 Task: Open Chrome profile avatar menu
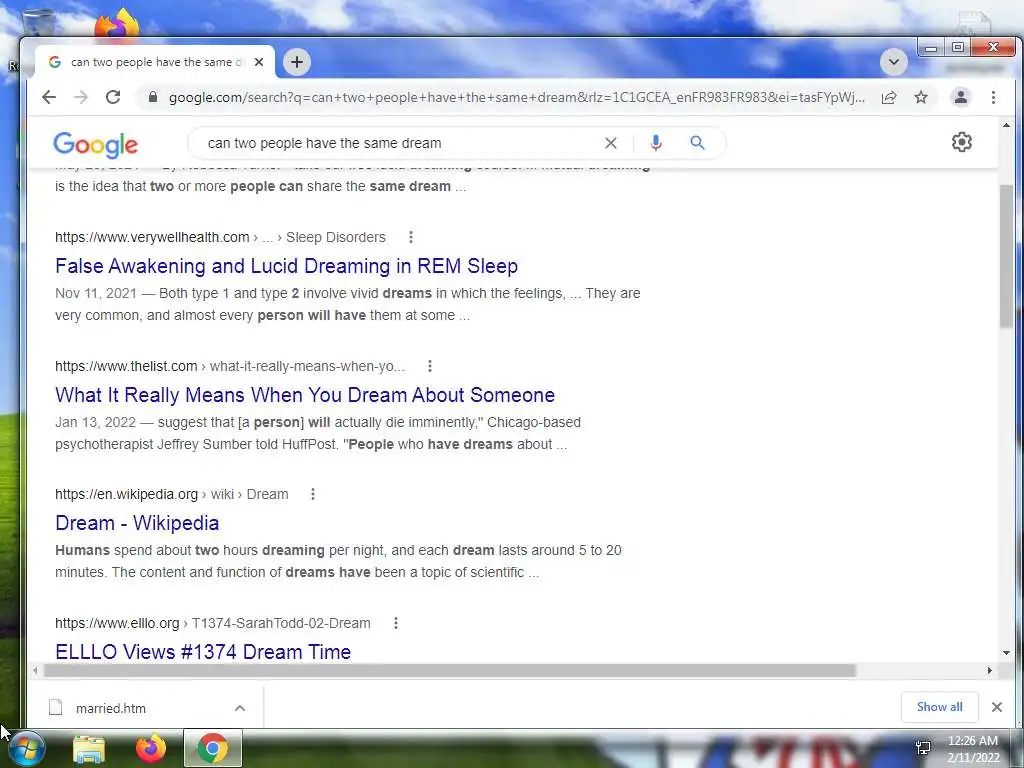point(961,97)
